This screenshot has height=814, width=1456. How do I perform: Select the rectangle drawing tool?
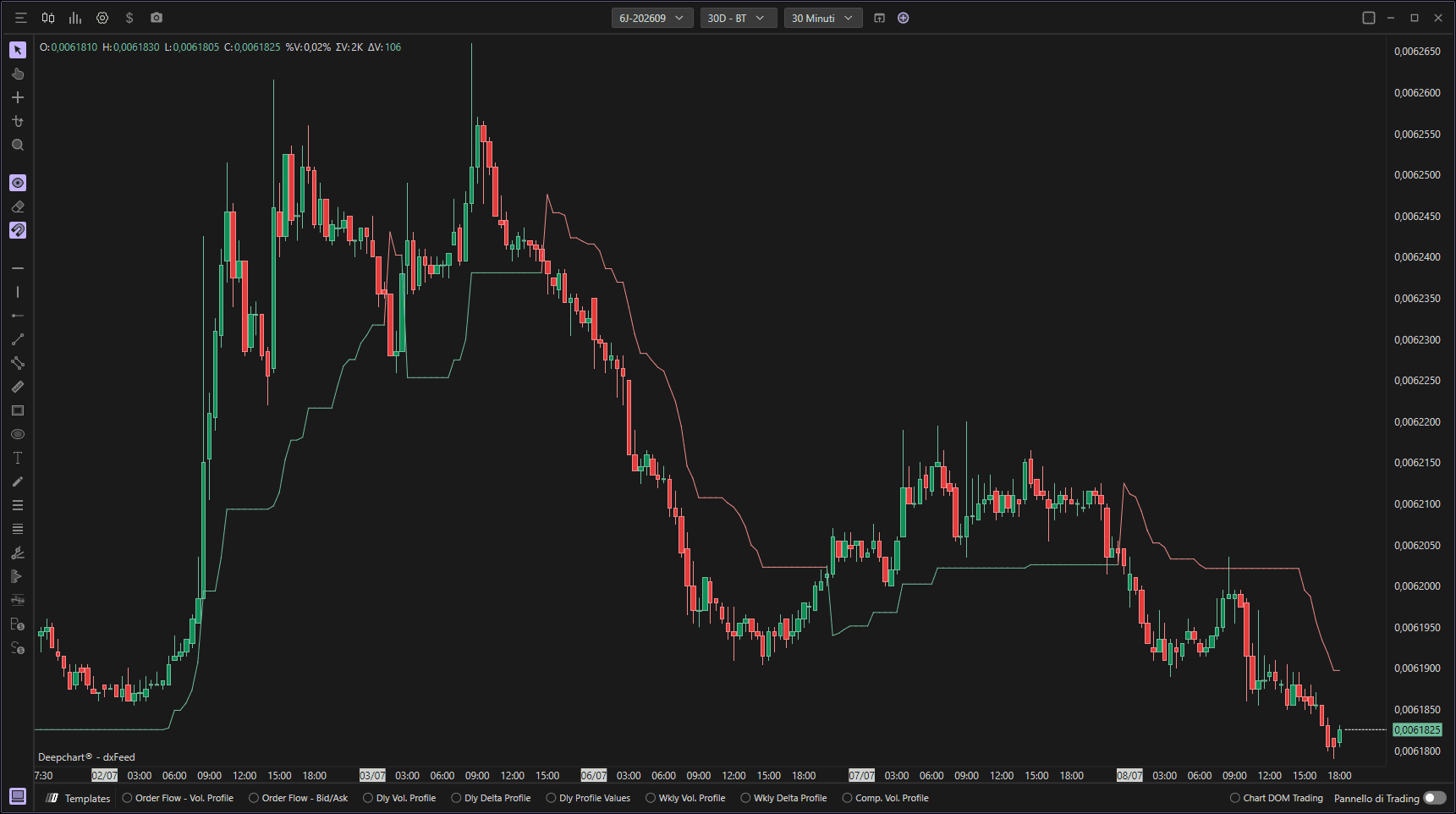18,410
